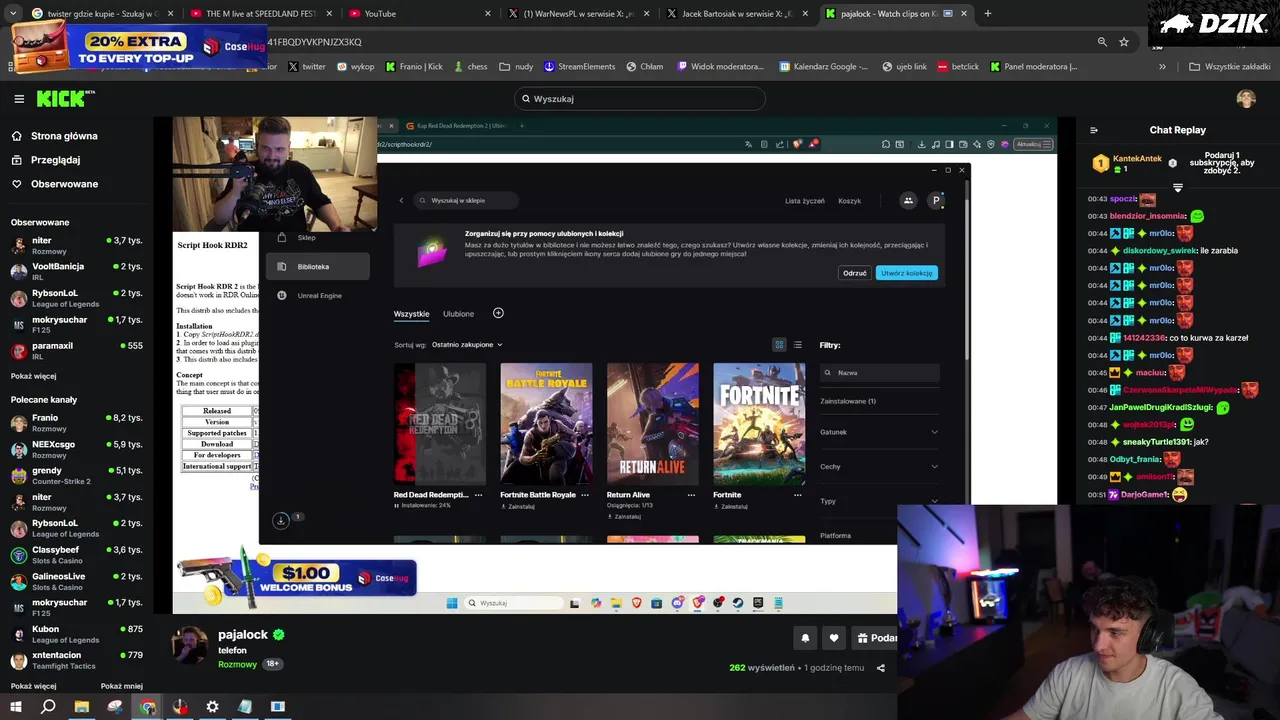The width and height of the screenshot is (1280, 720).
Task: Open Koszyk in Epic
Action: [x=850, y=201]
